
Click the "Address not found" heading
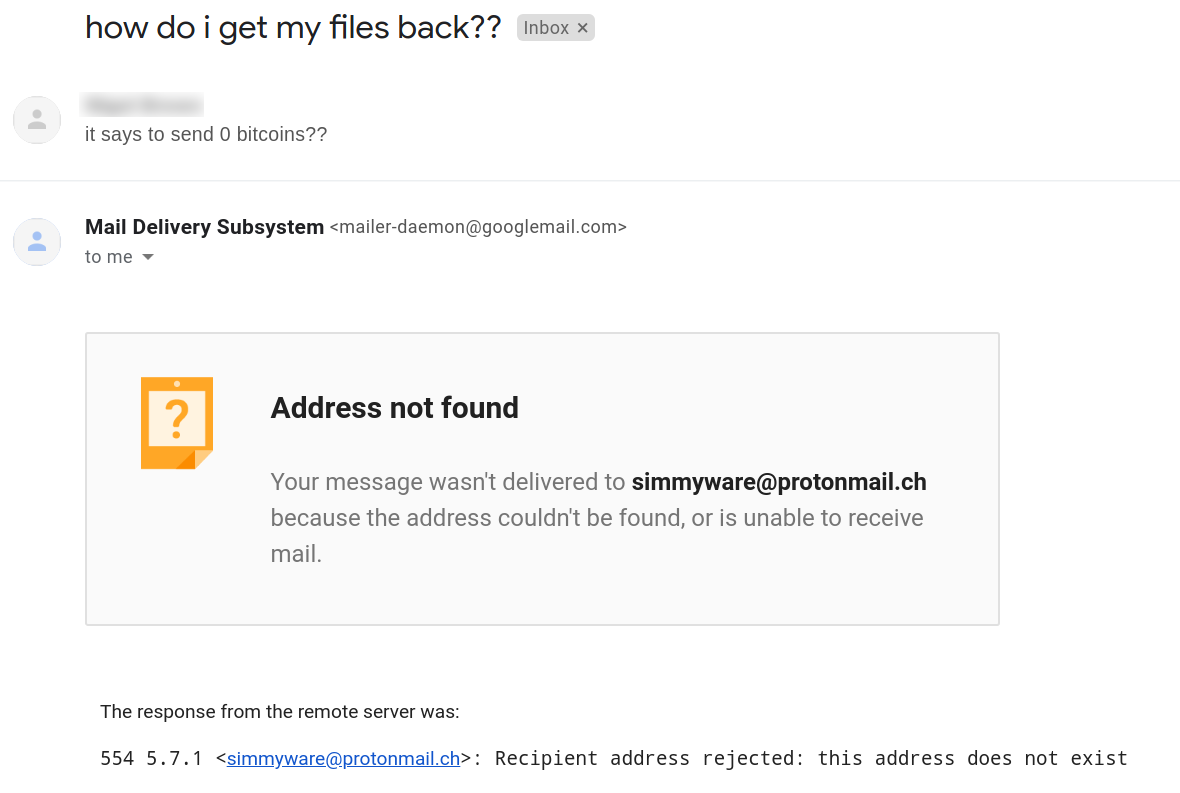point(395,408)
